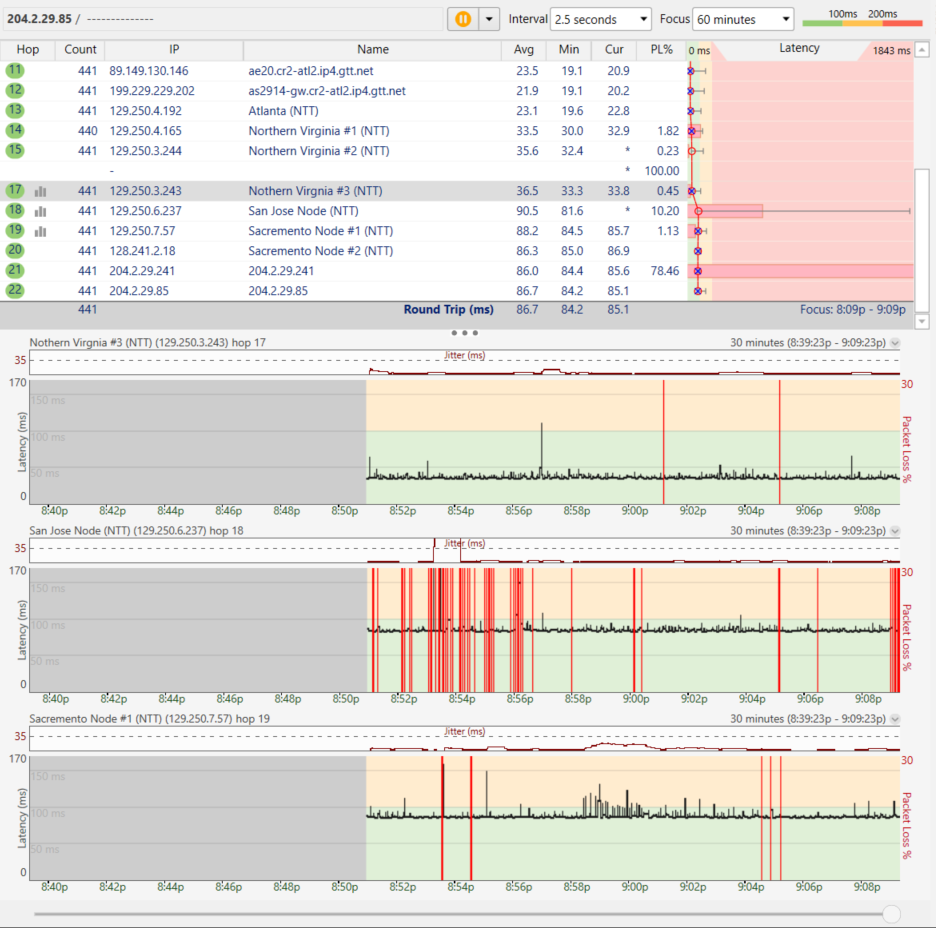This screenshot has height=928, width=936.
Task: Click the hop 22 circle icon
Action: coord(14,291)
